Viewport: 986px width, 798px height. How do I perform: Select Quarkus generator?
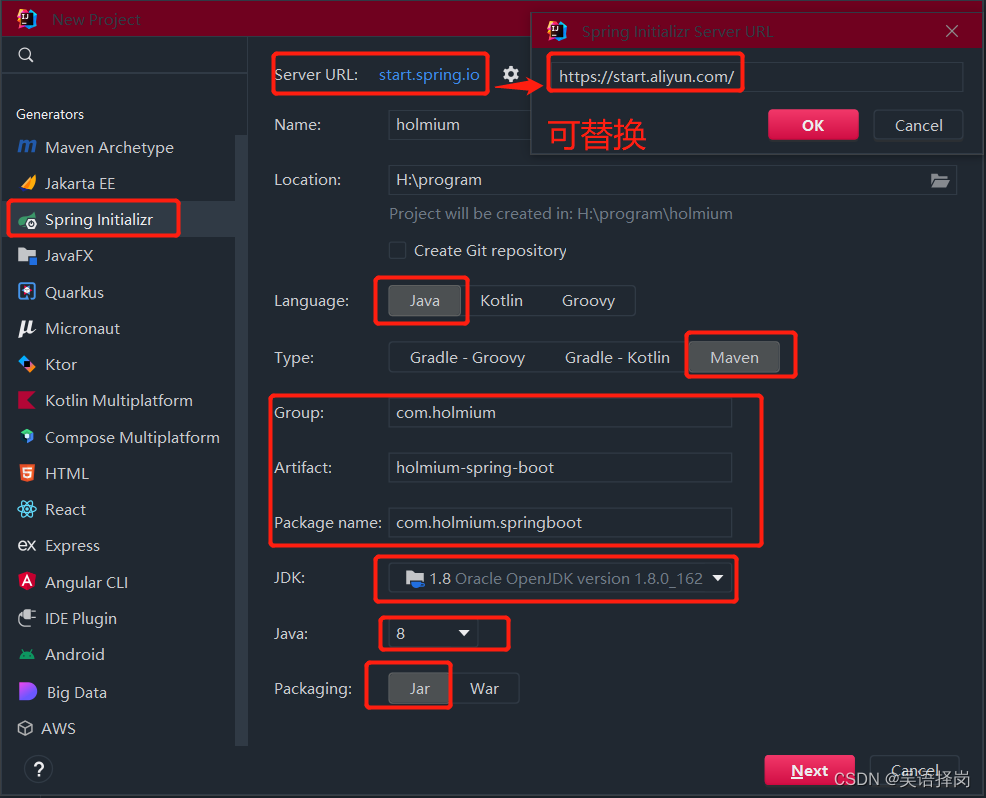point(74,292)
